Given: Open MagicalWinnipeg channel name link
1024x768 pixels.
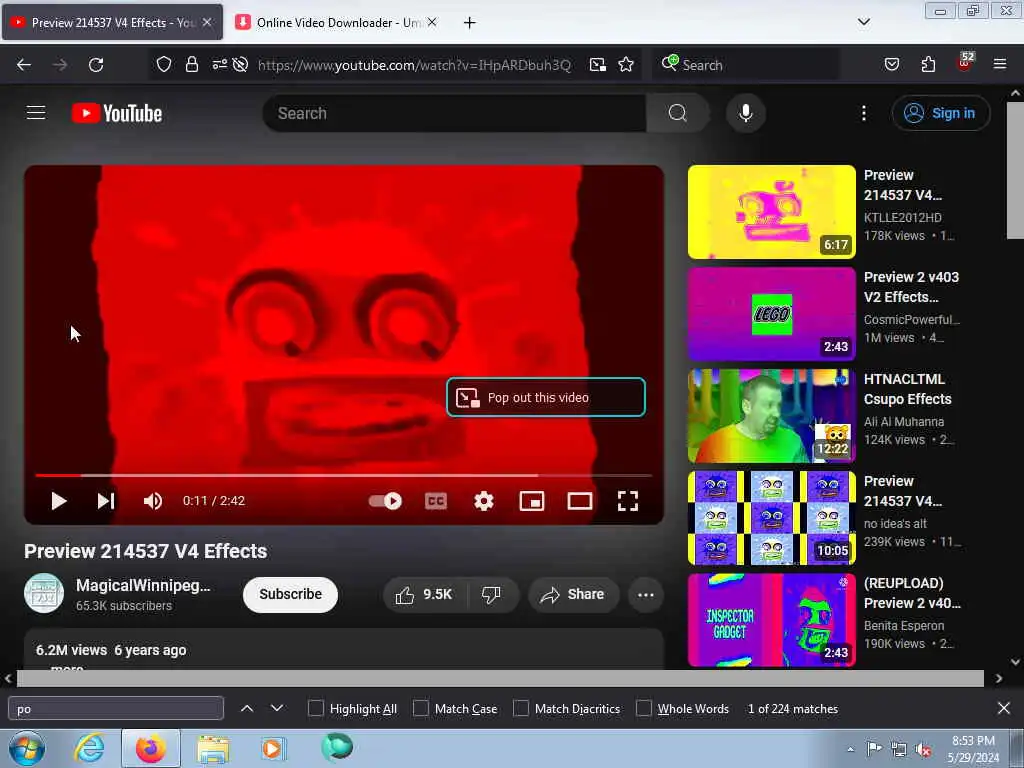Looking at the screenshot, I should point(143,585).
